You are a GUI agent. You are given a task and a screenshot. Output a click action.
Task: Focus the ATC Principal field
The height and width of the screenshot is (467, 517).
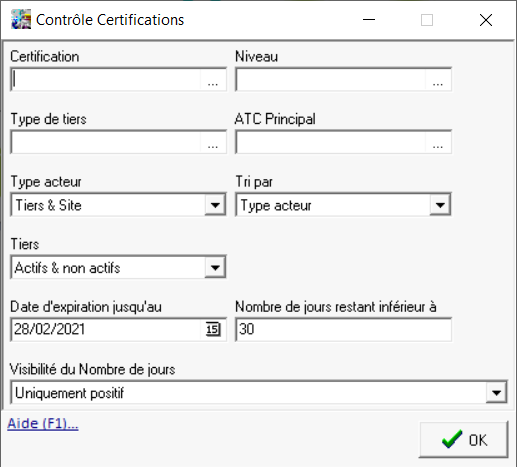point(331,143)
